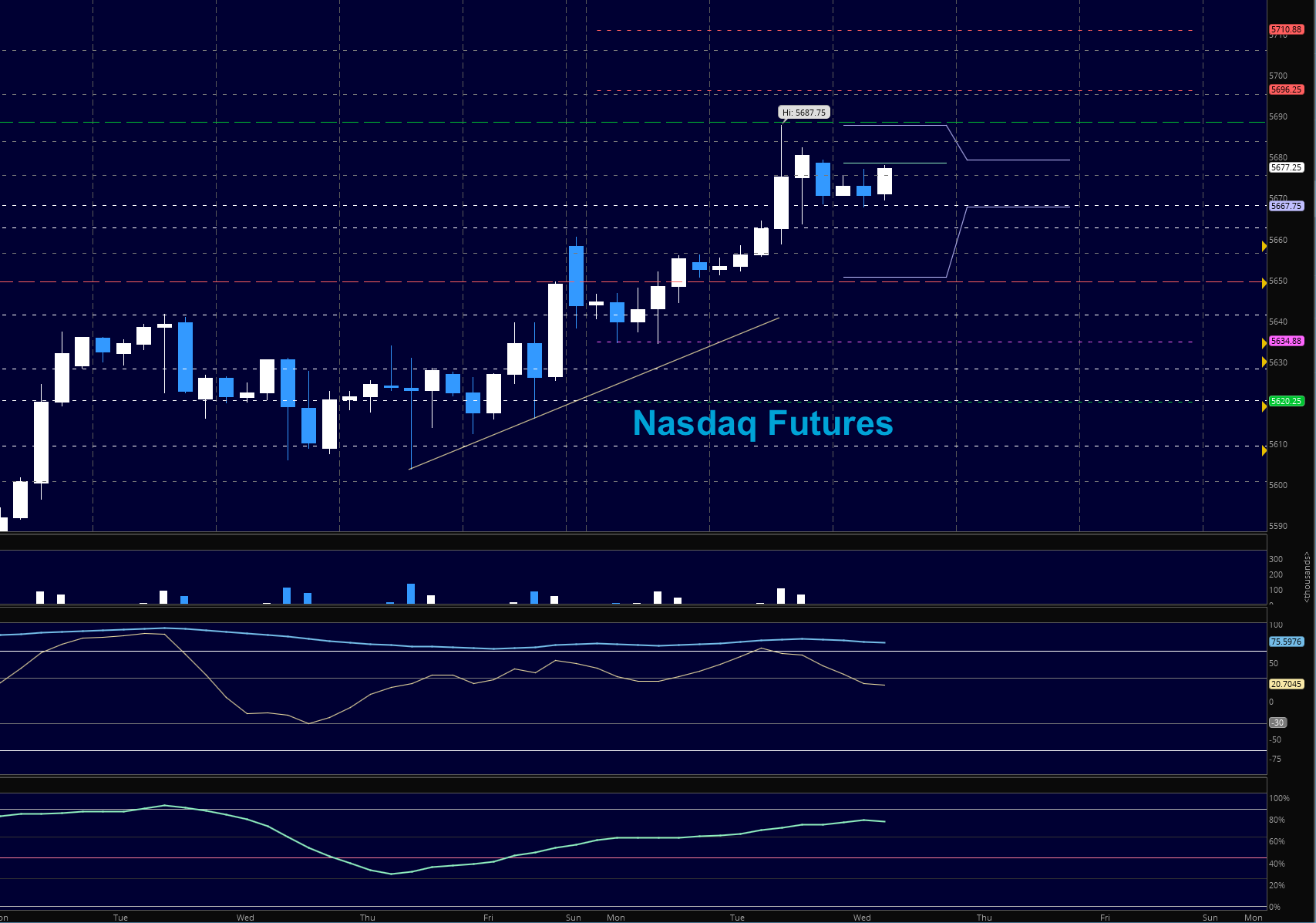Click the 20% axis tick in bottom panel
The height and width of the screenshot is (923, 1316).
[x=1277, y=885]
